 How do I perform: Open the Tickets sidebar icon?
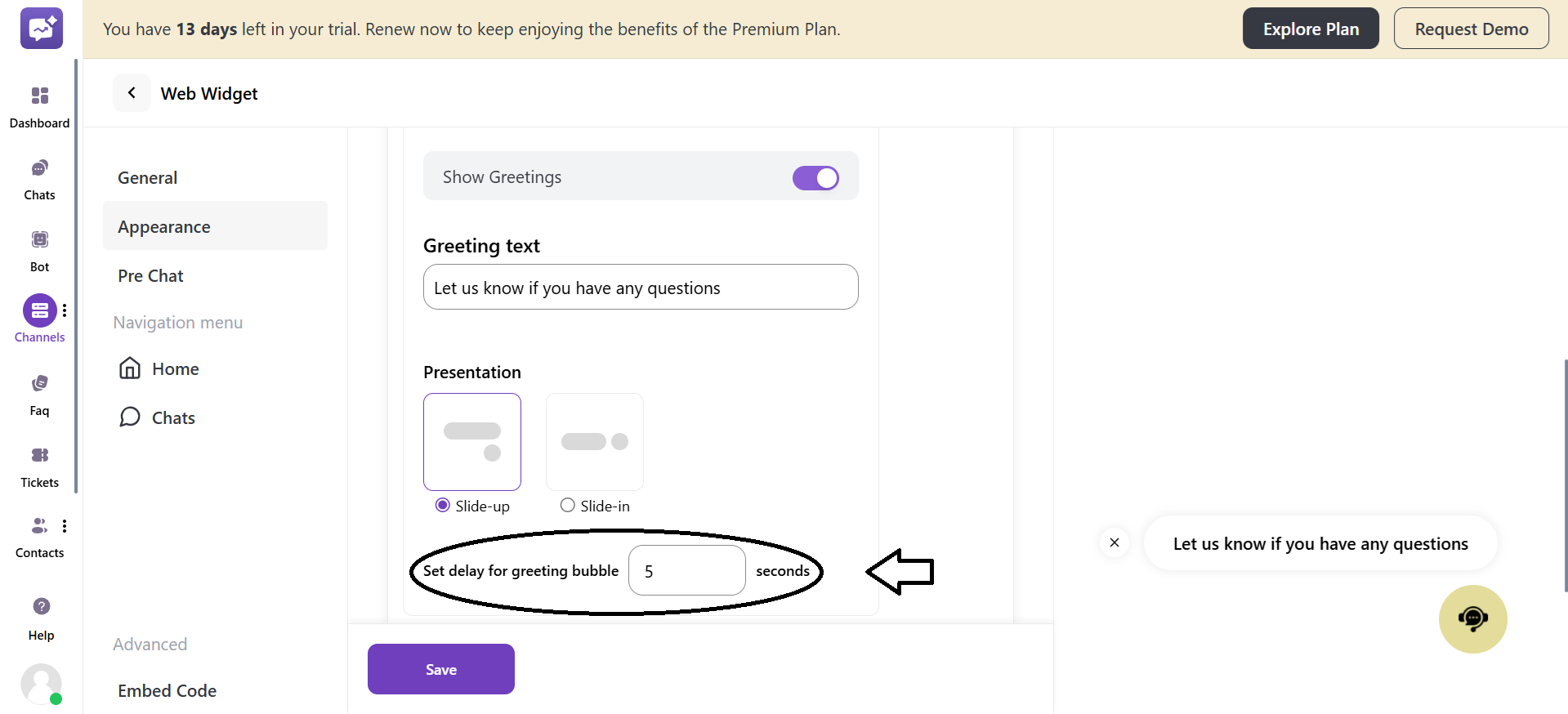39,456
